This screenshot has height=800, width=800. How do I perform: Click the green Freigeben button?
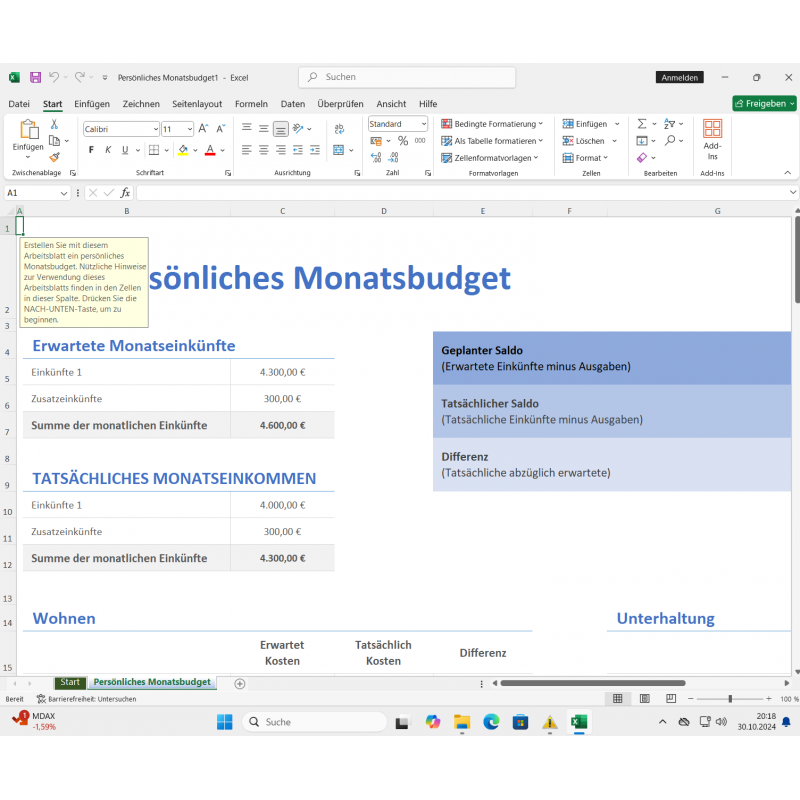(x=764, y=103)
